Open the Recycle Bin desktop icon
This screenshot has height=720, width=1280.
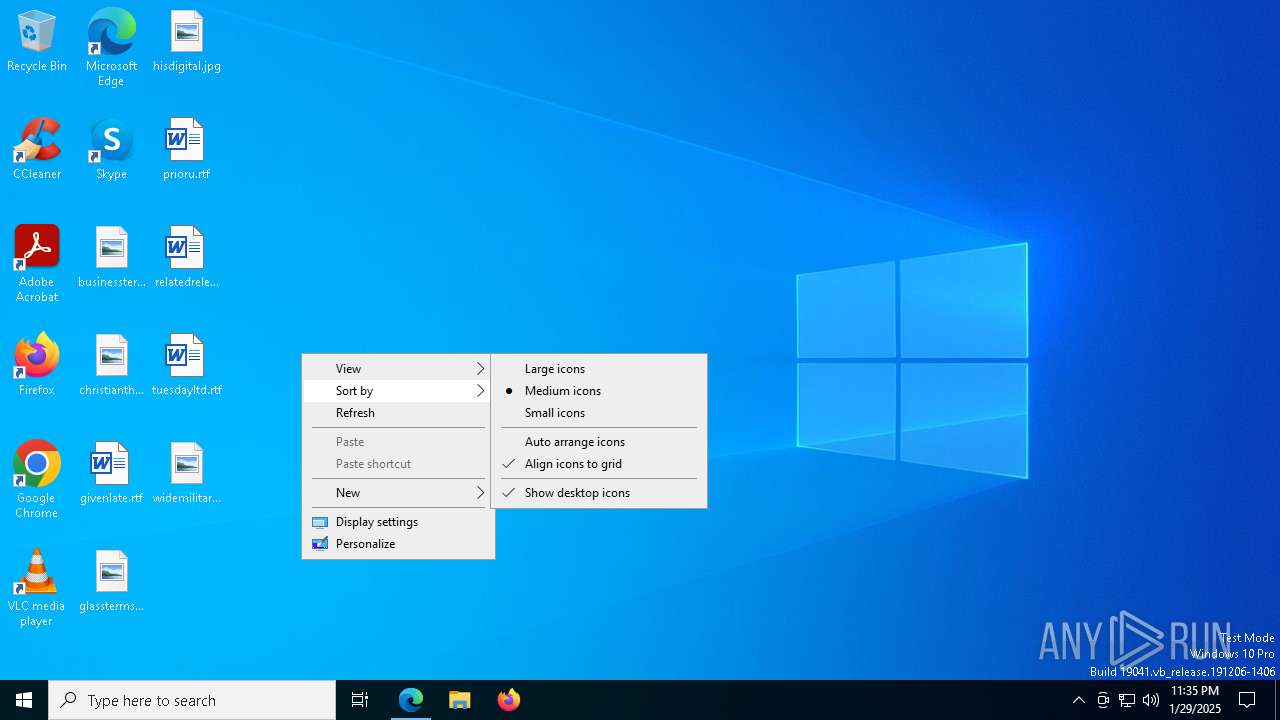click(x=37, y=42)
